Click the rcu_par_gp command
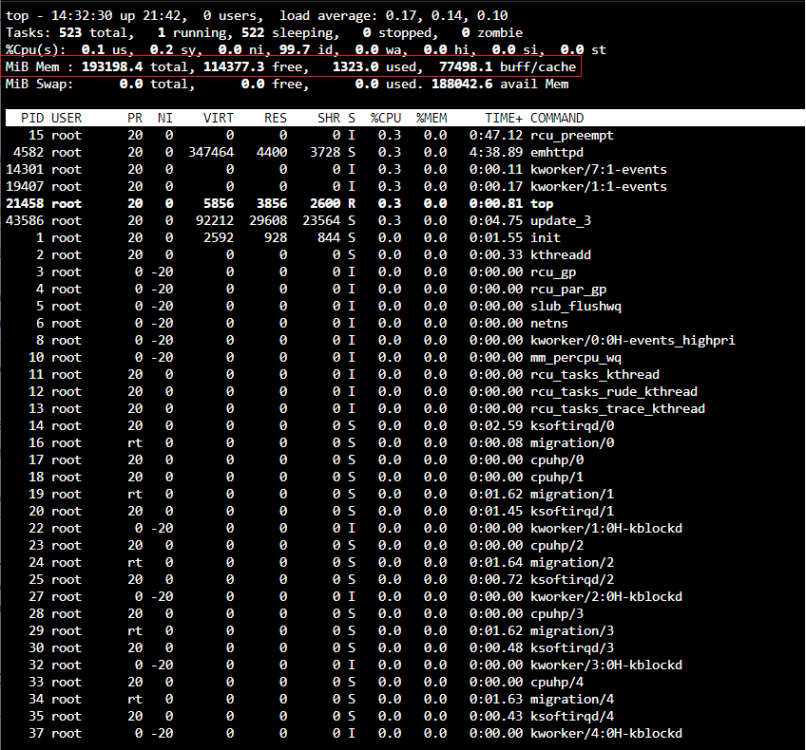 [x=569, y=289]
